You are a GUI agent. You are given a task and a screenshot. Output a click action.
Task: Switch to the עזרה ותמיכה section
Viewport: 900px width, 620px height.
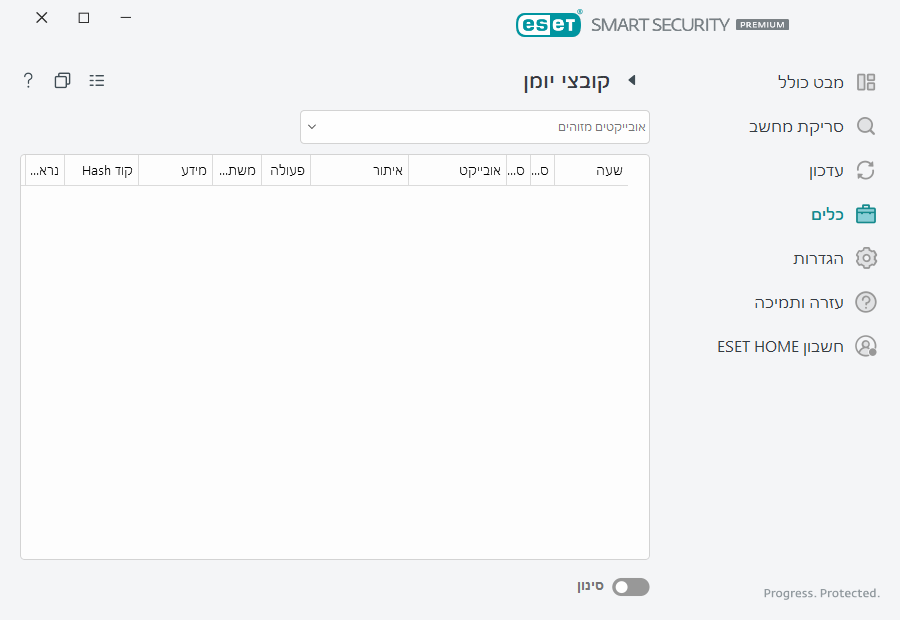tap(800, 302)
